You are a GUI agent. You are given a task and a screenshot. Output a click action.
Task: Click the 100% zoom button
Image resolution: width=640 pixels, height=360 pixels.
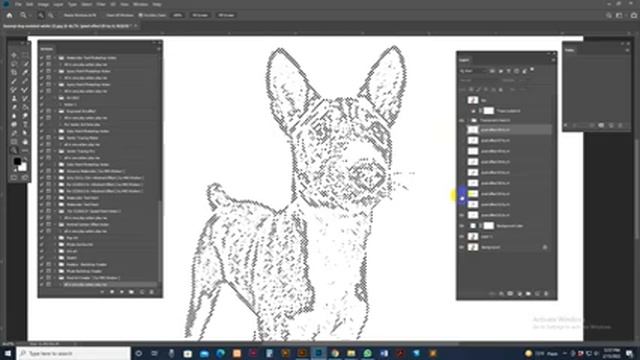pyautogui.click(x=178, y=15)
